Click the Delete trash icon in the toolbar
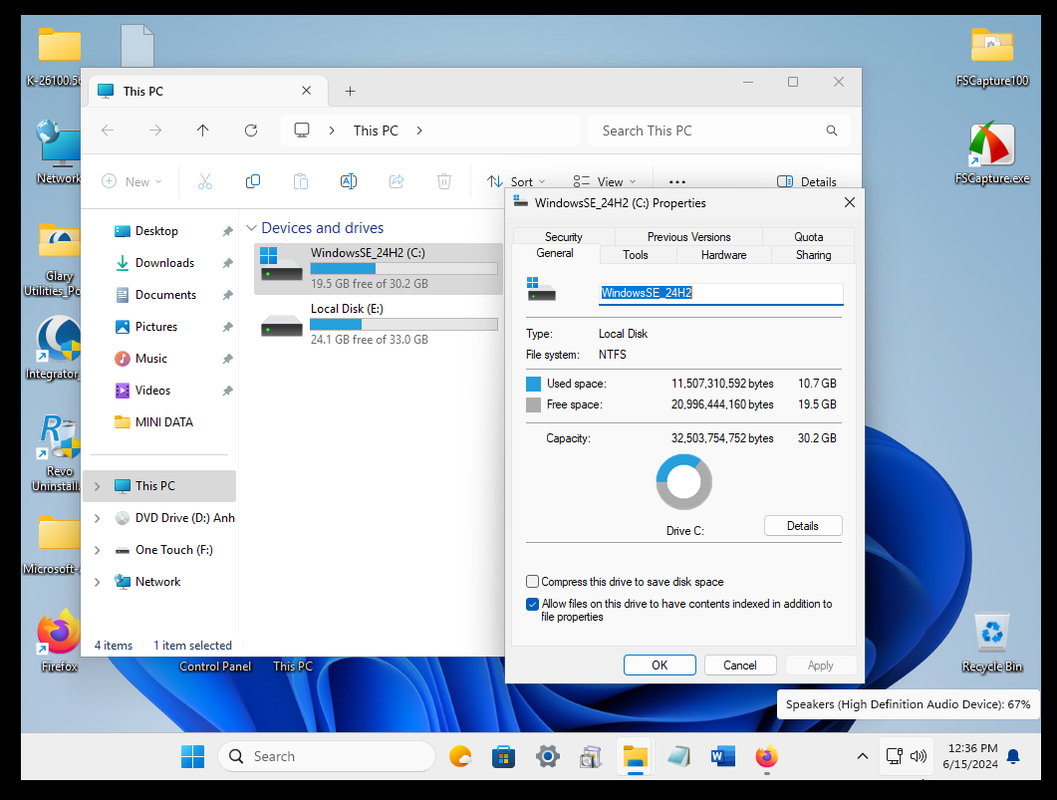The width and height of the screenshot is (1057, 800). tap(444, 181)
